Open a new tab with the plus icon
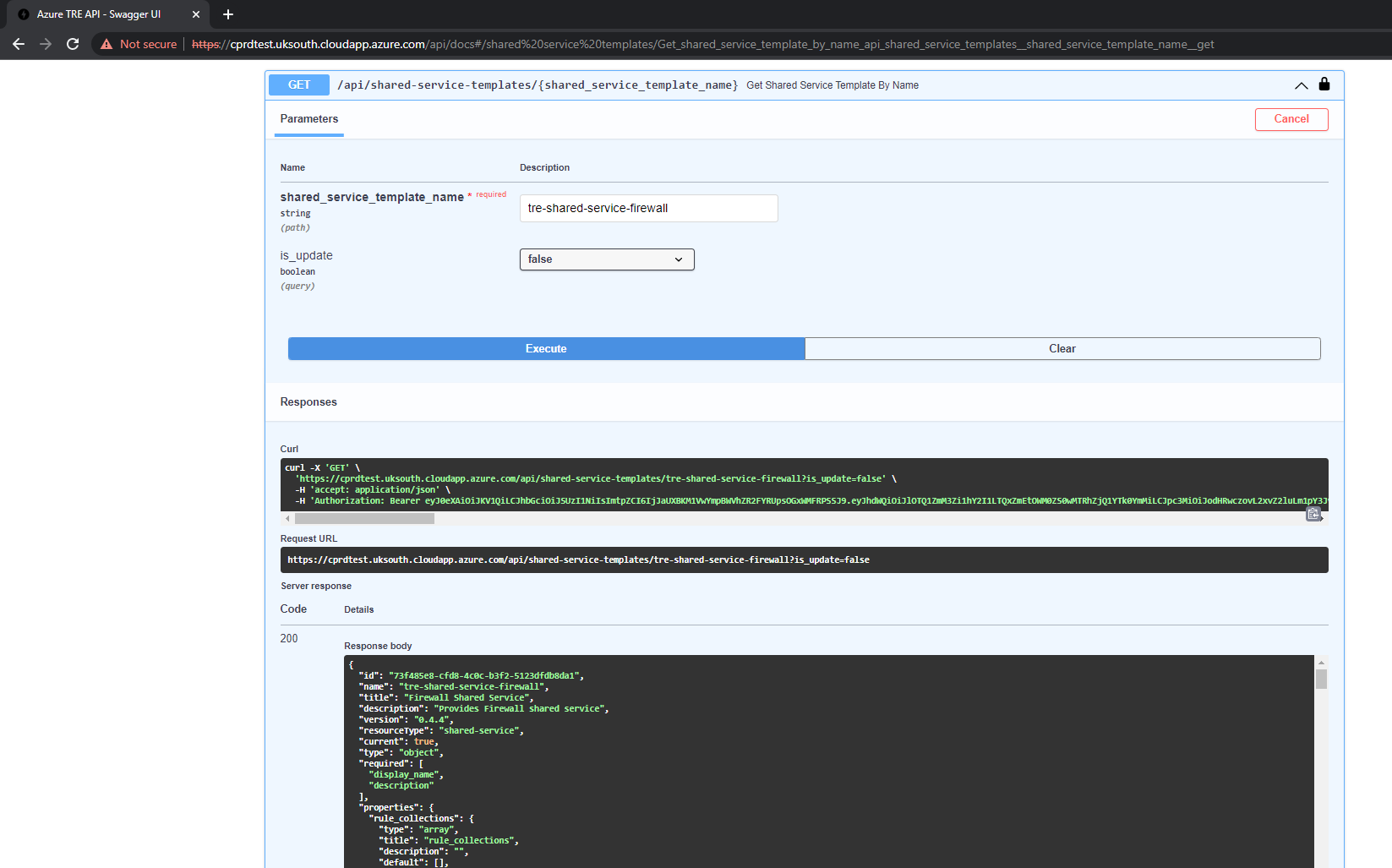Image resolution: width=1392 pixels, height=868 pixels. [x=227, y=14]
